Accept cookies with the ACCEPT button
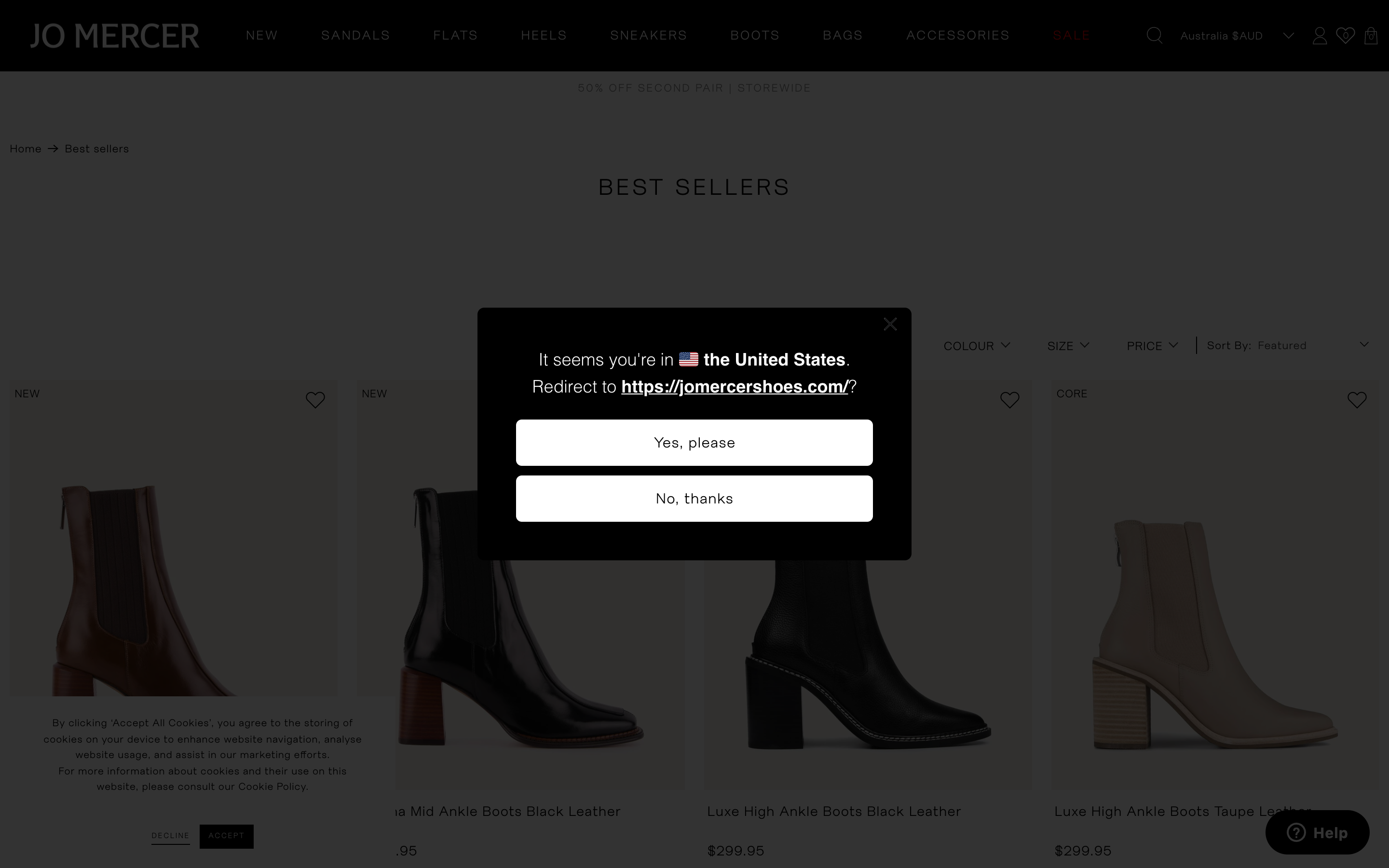Viewport: 1389px width, 868px height. click(226, 836)
